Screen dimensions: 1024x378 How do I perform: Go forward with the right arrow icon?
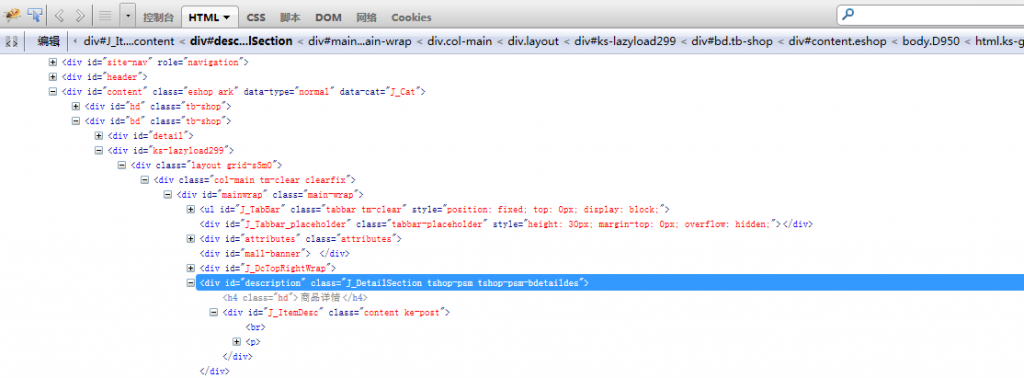80,15
